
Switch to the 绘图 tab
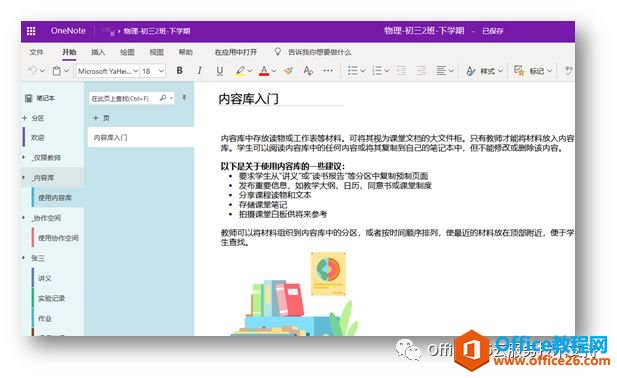pos(127,52)
